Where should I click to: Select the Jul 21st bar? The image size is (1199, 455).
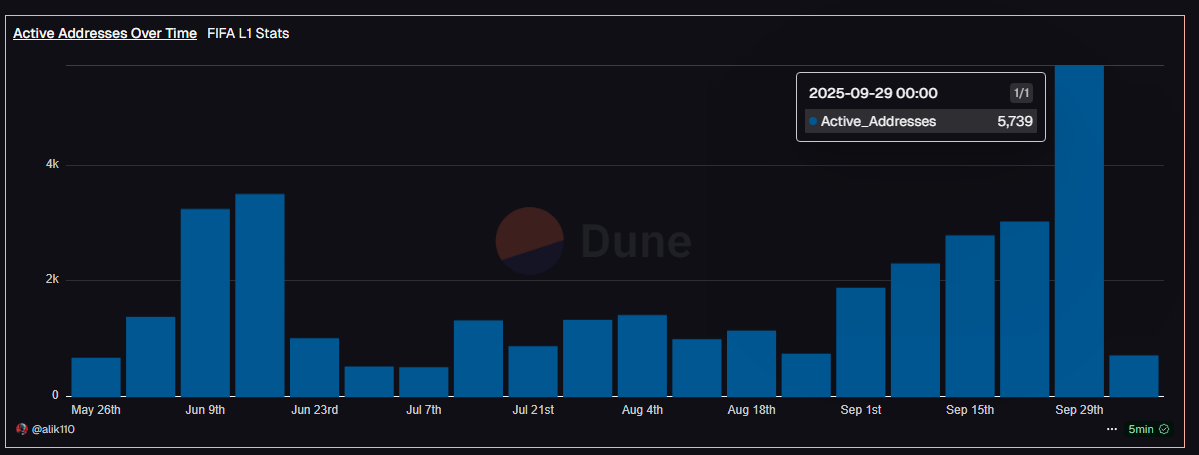pos(533,371)
